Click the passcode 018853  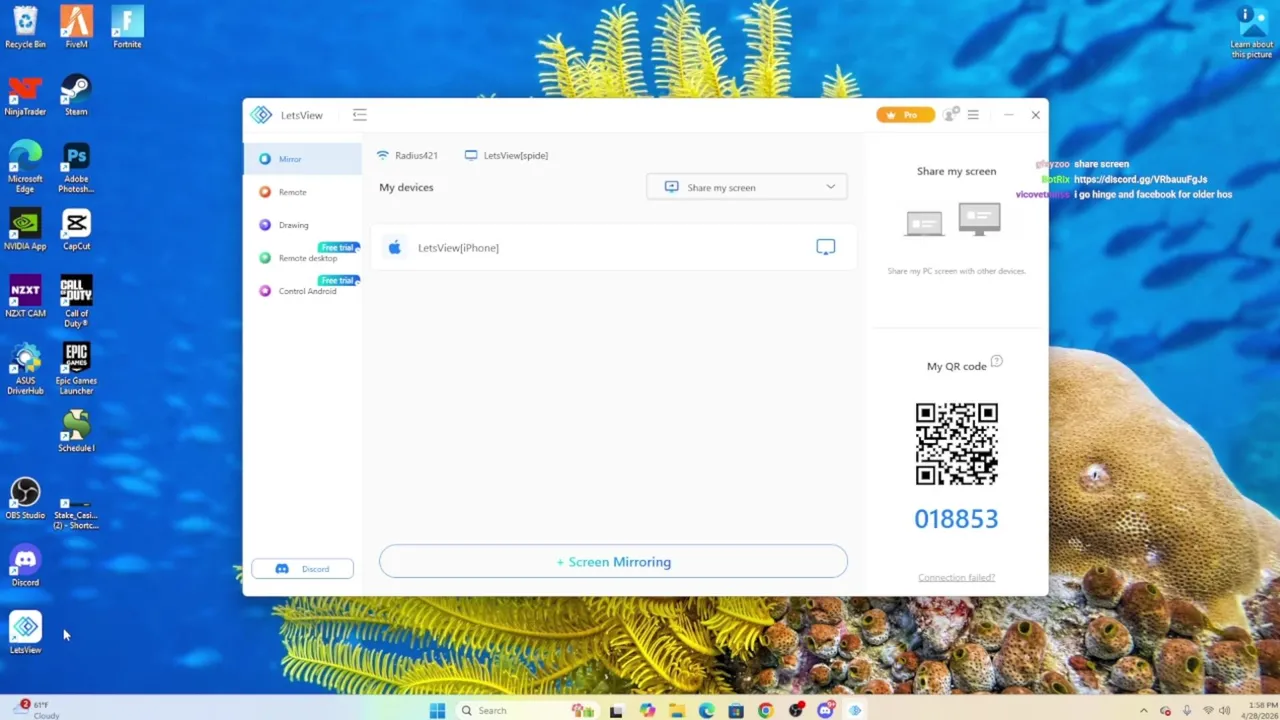956,519
